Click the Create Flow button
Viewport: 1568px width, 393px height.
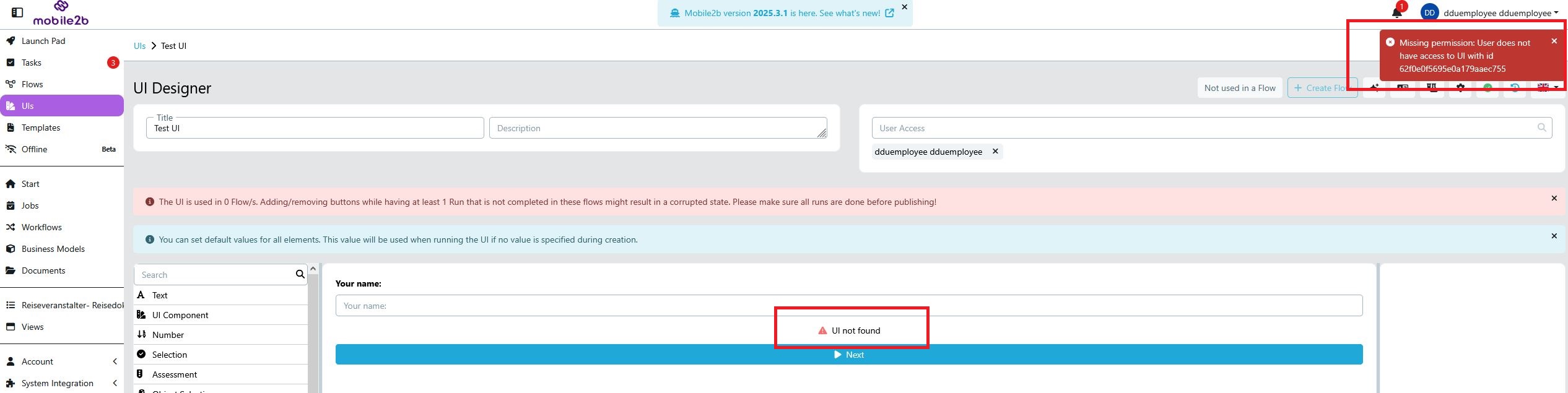(1322, 88)
